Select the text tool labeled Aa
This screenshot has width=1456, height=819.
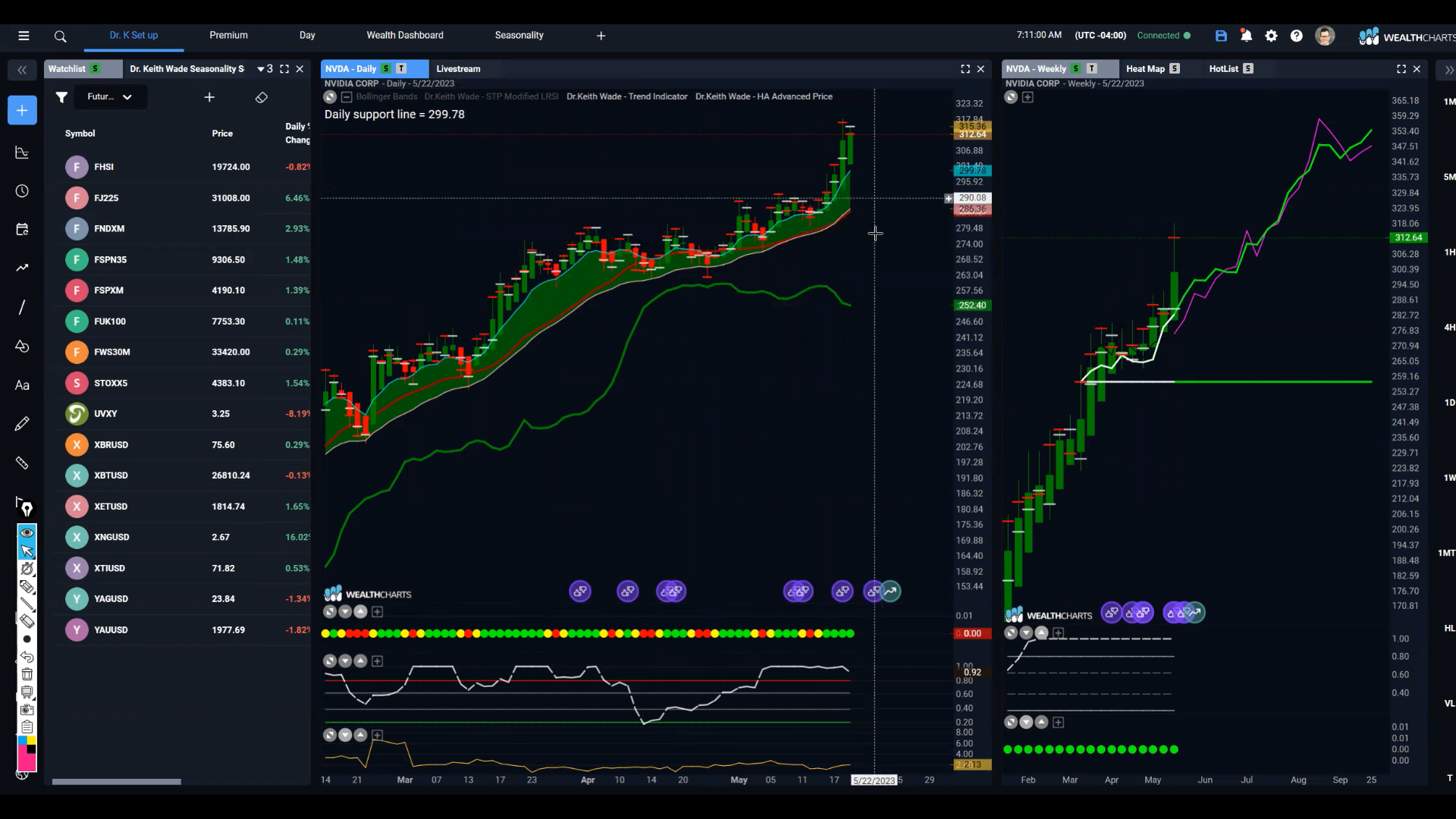[x=22, y=385]
